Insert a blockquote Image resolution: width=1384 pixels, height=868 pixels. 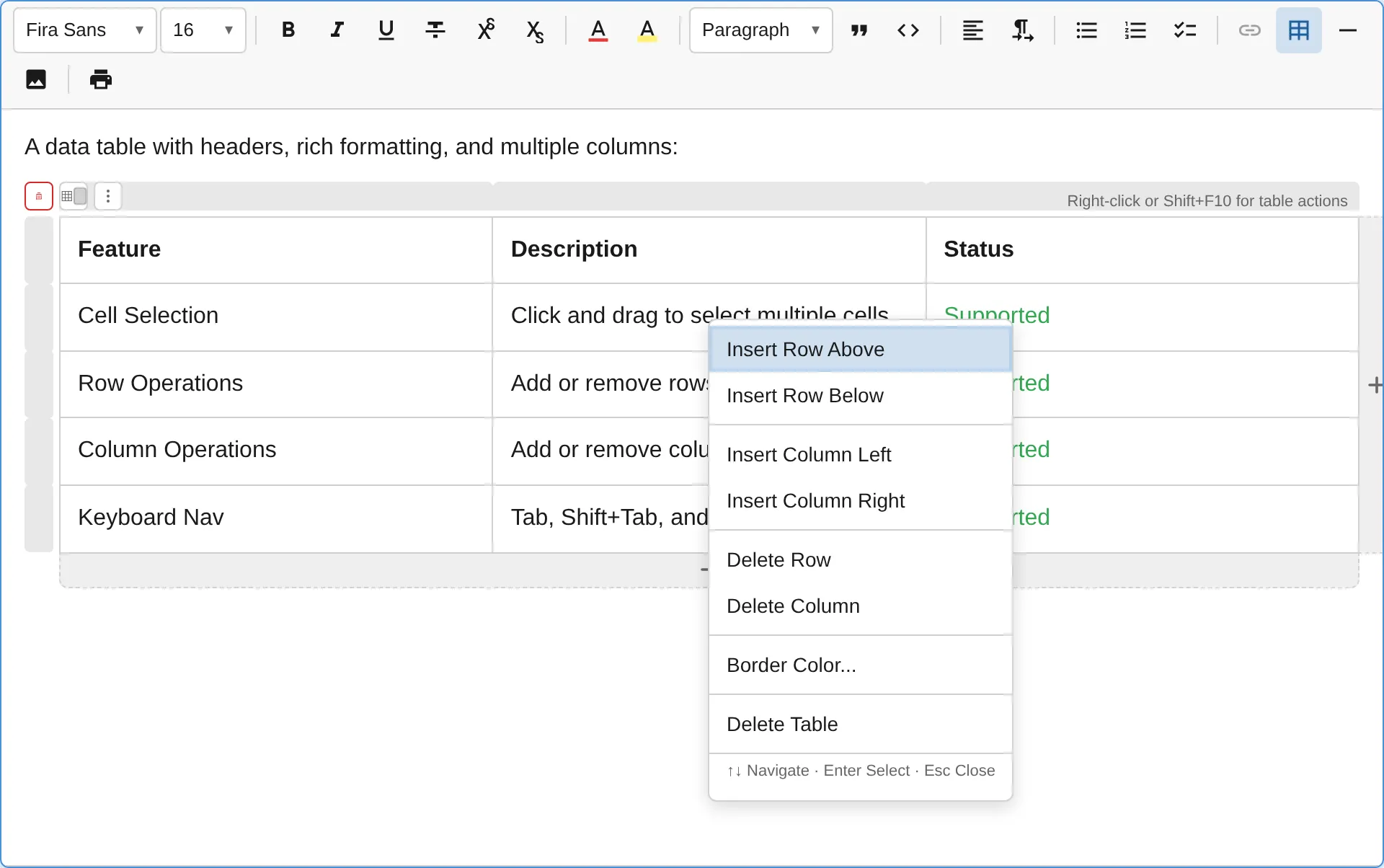[x=859, y=30]
